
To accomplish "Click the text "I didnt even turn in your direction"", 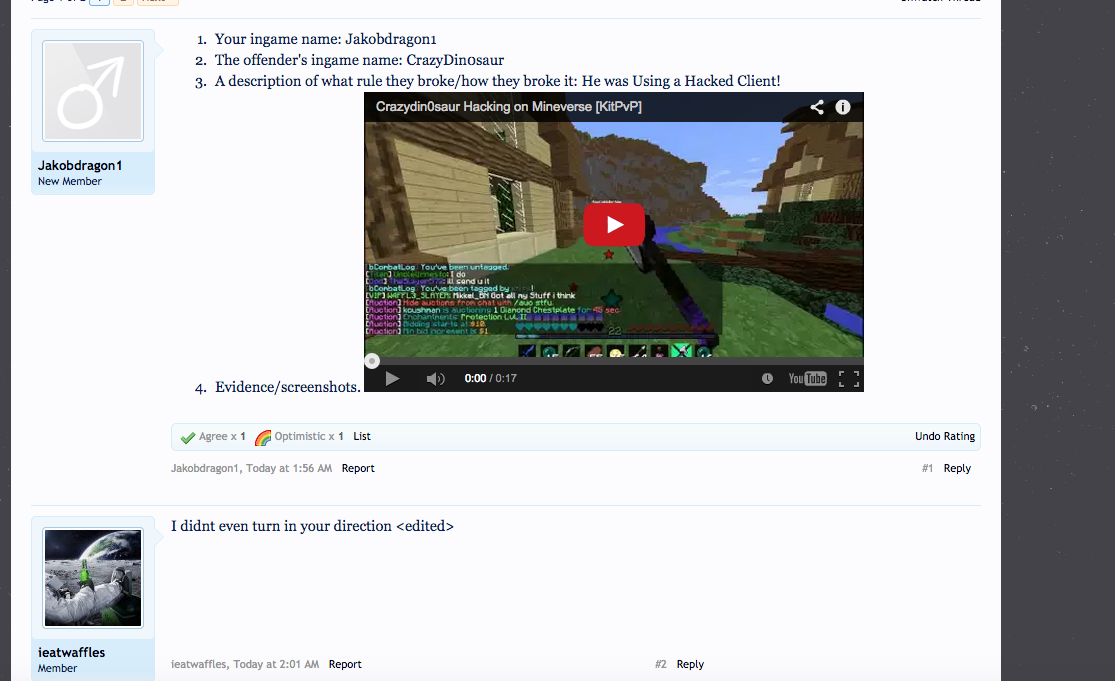I will point(281,526).
